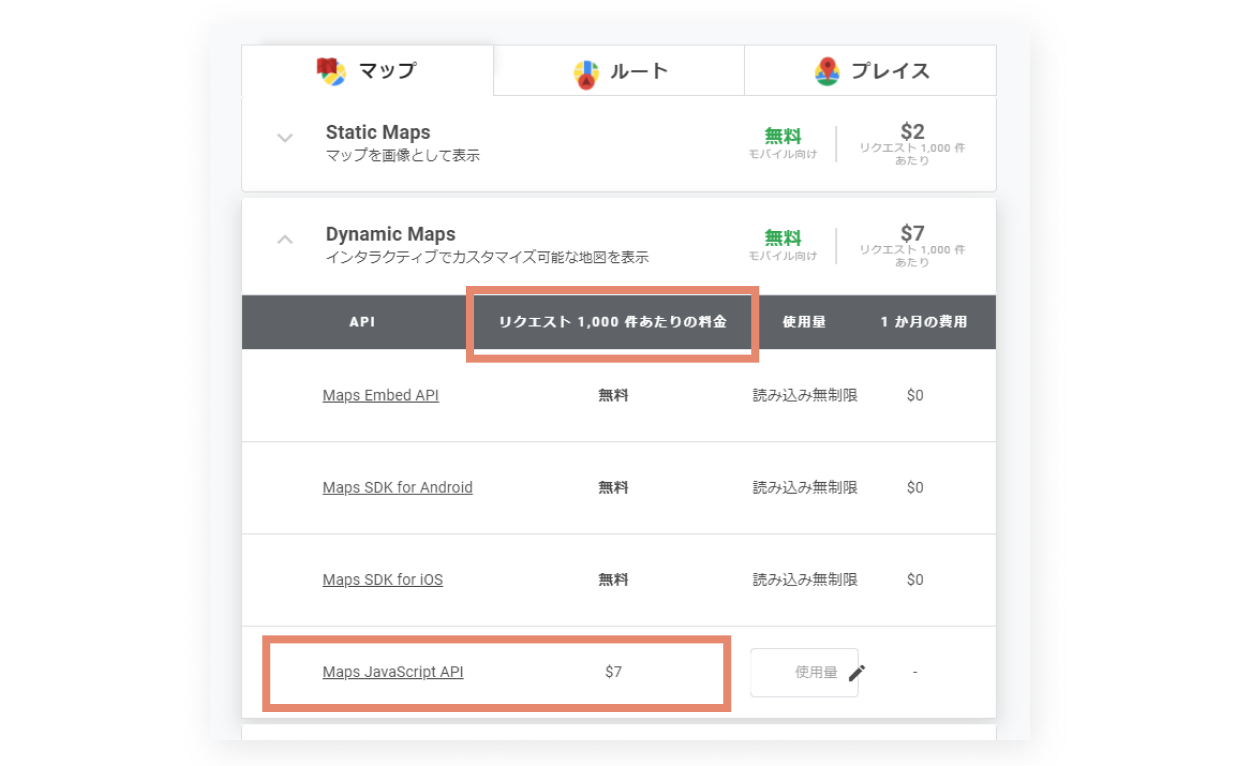Switch to the ルート tab label
This screenshot has width=1240, height=766.
pyautogui.click(x=638, y=71)
